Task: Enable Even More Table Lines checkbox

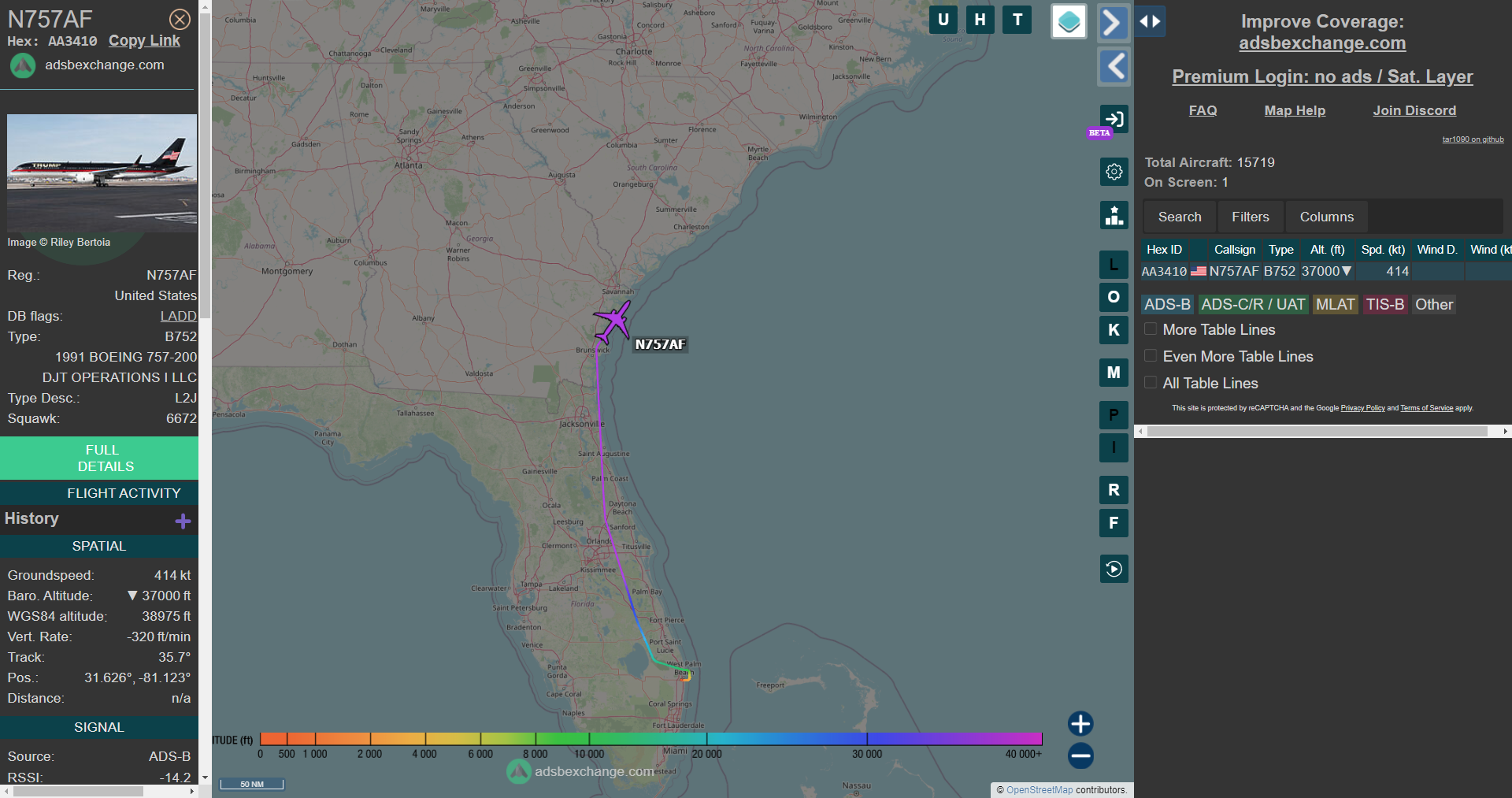Action: tap(1151, 356)
